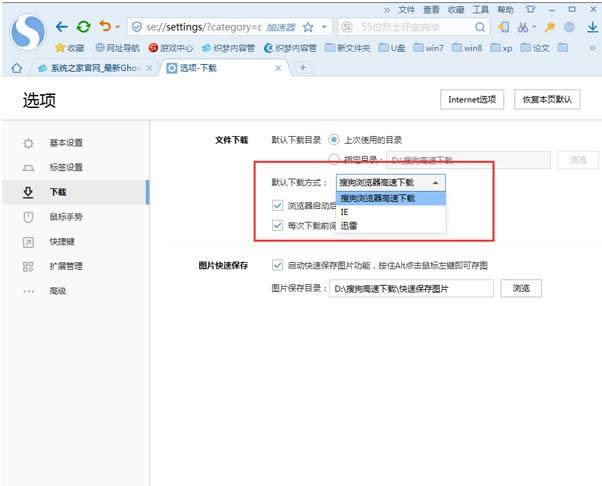The width and height of the screenshot is (602, 486).
Task: Click the green refresh icon
Action: [x=84, y=26]
